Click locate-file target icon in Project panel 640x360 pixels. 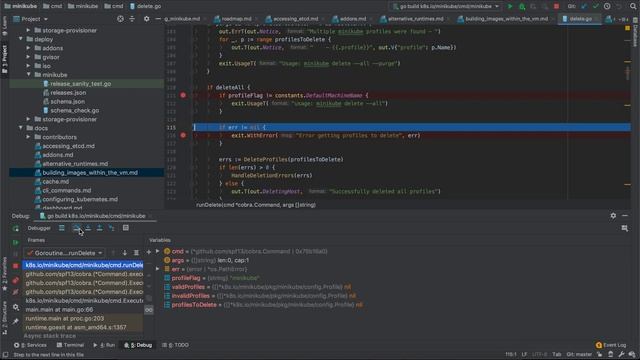[x=120, y=19]
